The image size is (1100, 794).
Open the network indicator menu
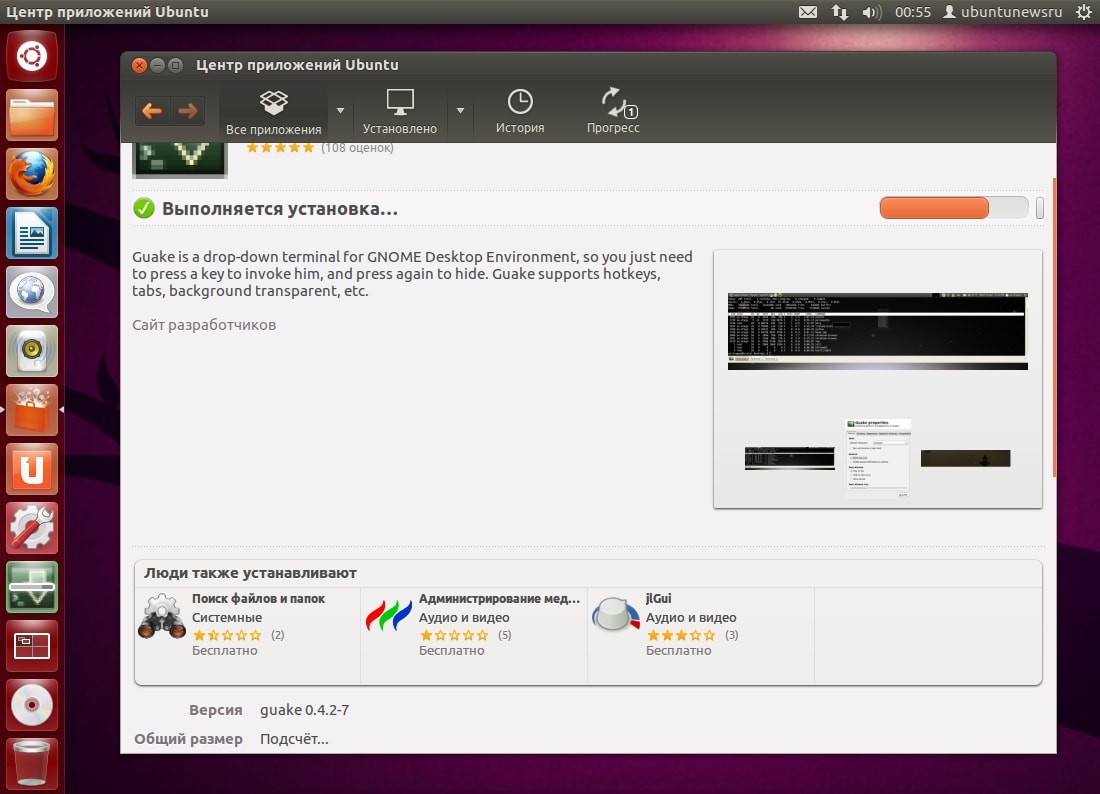(x=840, y=12)
